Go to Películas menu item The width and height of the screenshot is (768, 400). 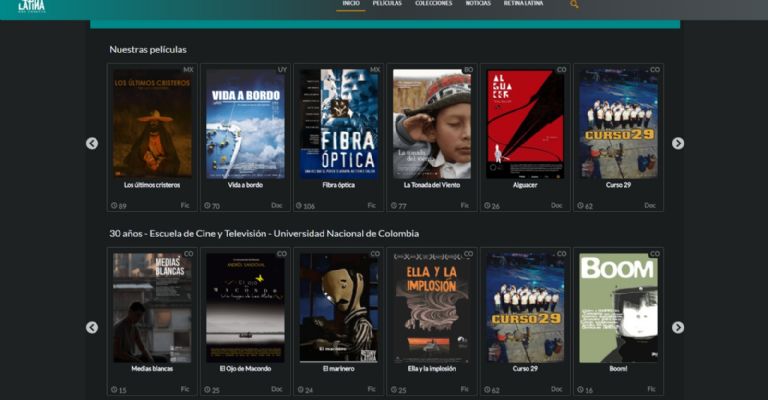tap(387, 4)
